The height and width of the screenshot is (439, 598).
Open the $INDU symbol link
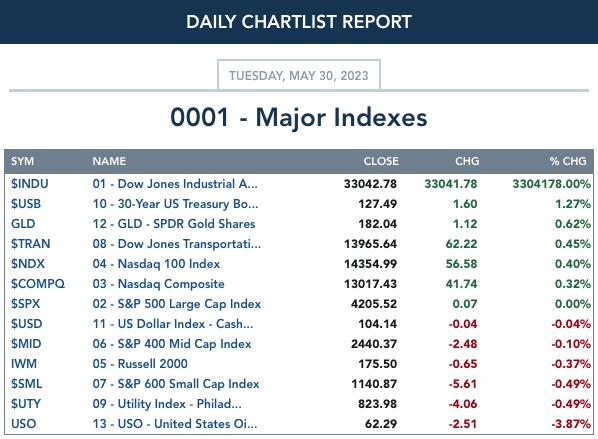[x=30, y=184]
